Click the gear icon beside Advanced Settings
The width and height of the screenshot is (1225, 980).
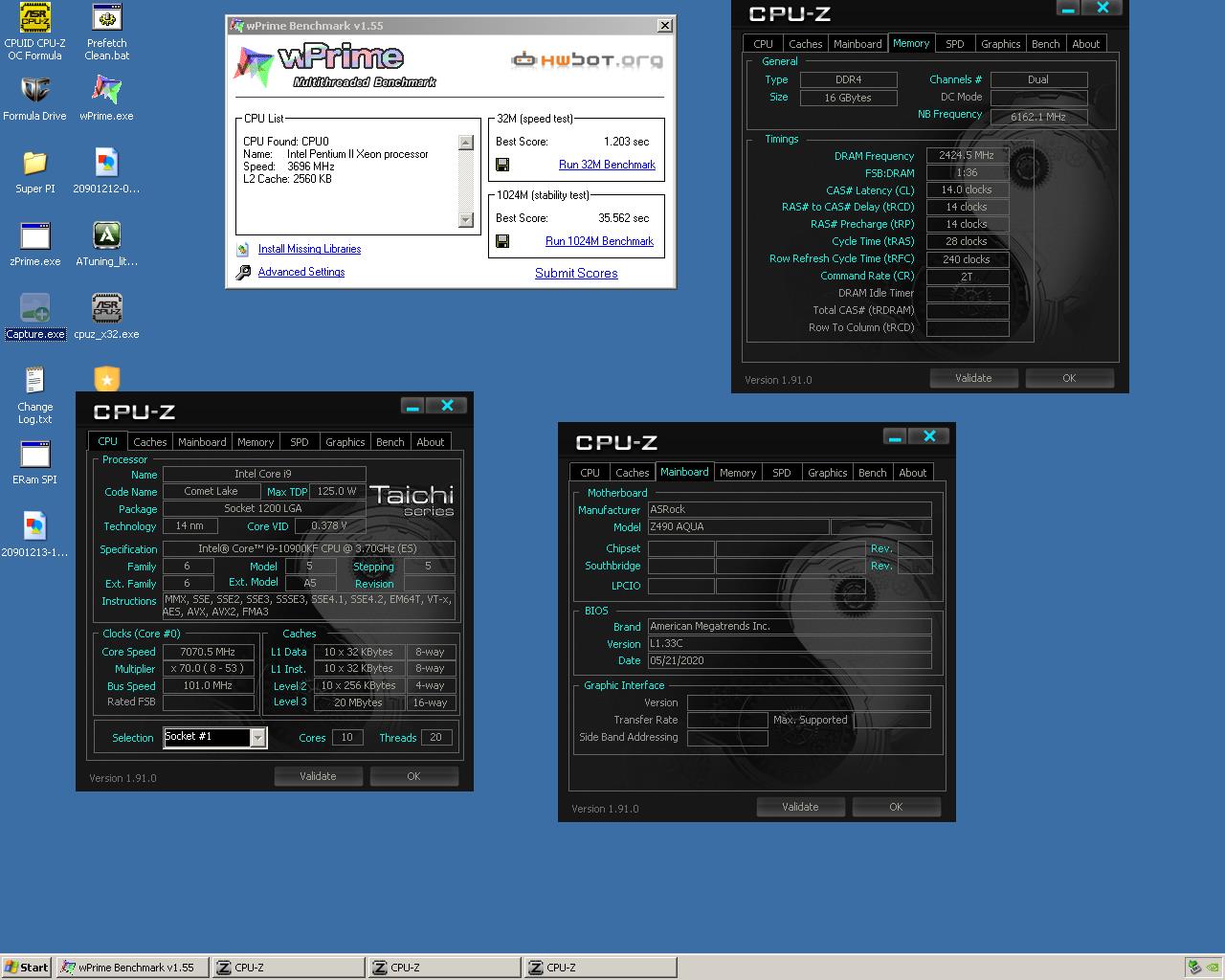[242, 272]
